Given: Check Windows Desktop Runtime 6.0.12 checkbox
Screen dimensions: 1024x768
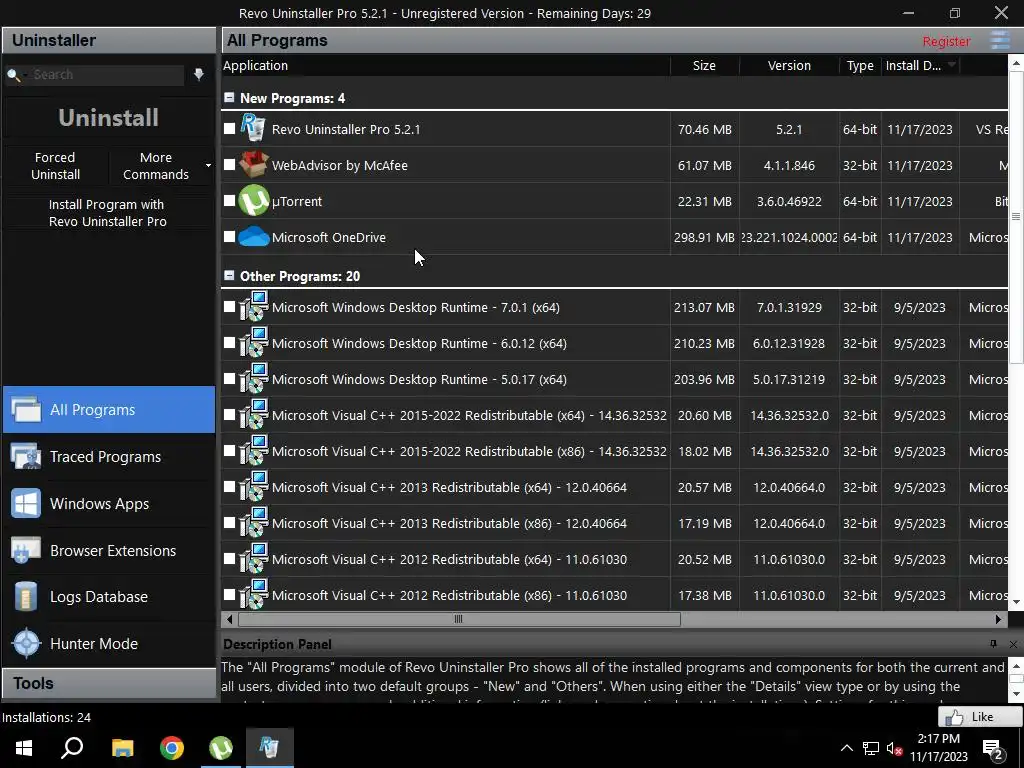Looking at the screenshot, I should [229, 342].
